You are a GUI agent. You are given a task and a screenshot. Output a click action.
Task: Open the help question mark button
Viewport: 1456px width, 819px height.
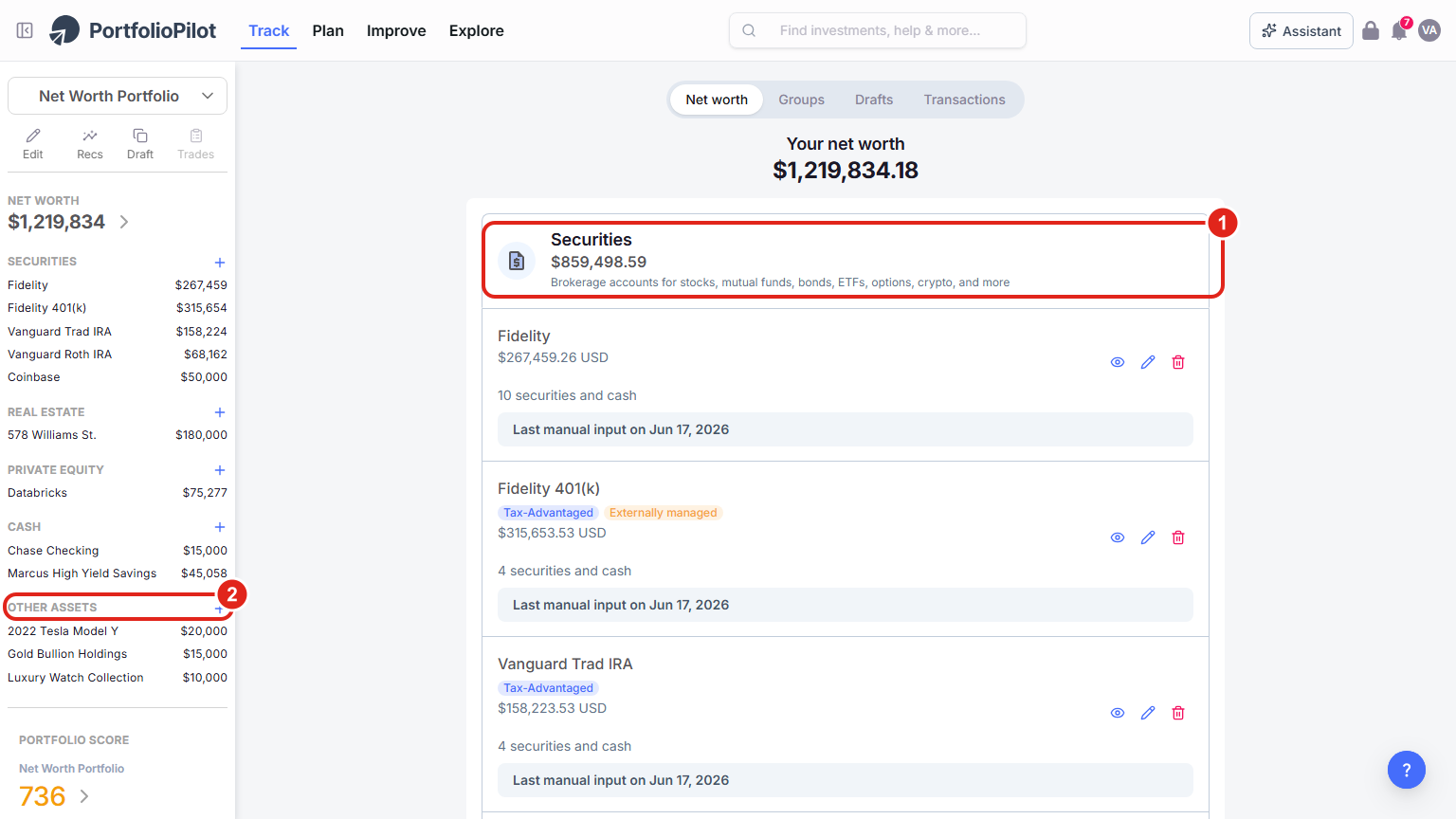(x=1407, y=770)
